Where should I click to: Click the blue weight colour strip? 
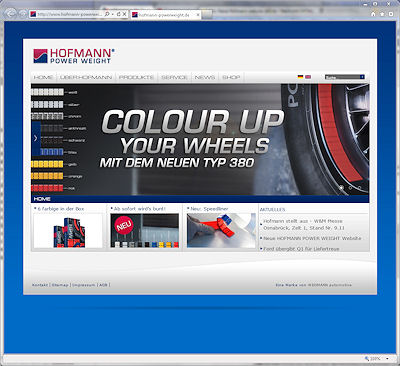coord(52,152)
